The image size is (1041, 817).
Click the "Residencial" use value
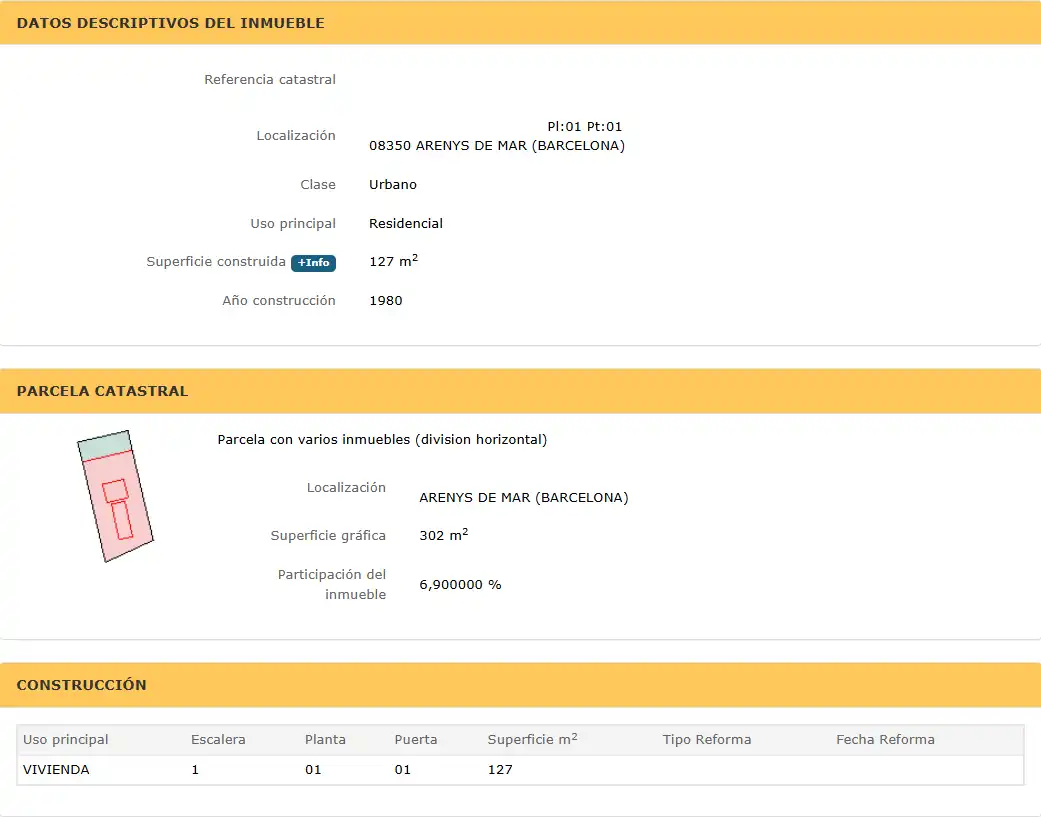click(x=406, y=224)
